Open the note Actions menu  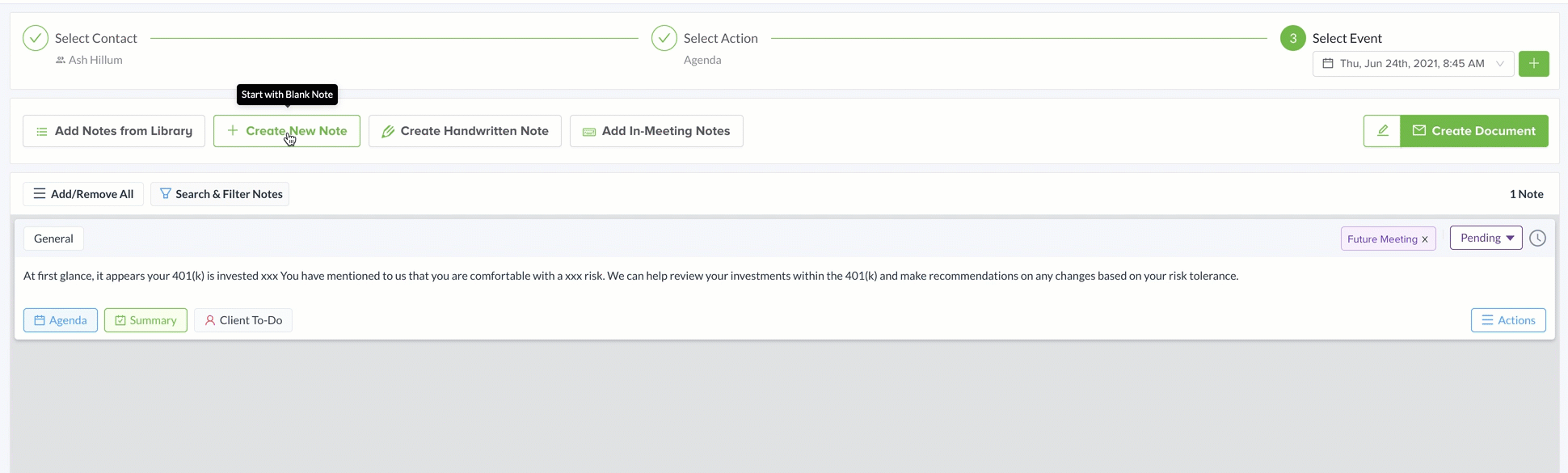pos(1507,320)
